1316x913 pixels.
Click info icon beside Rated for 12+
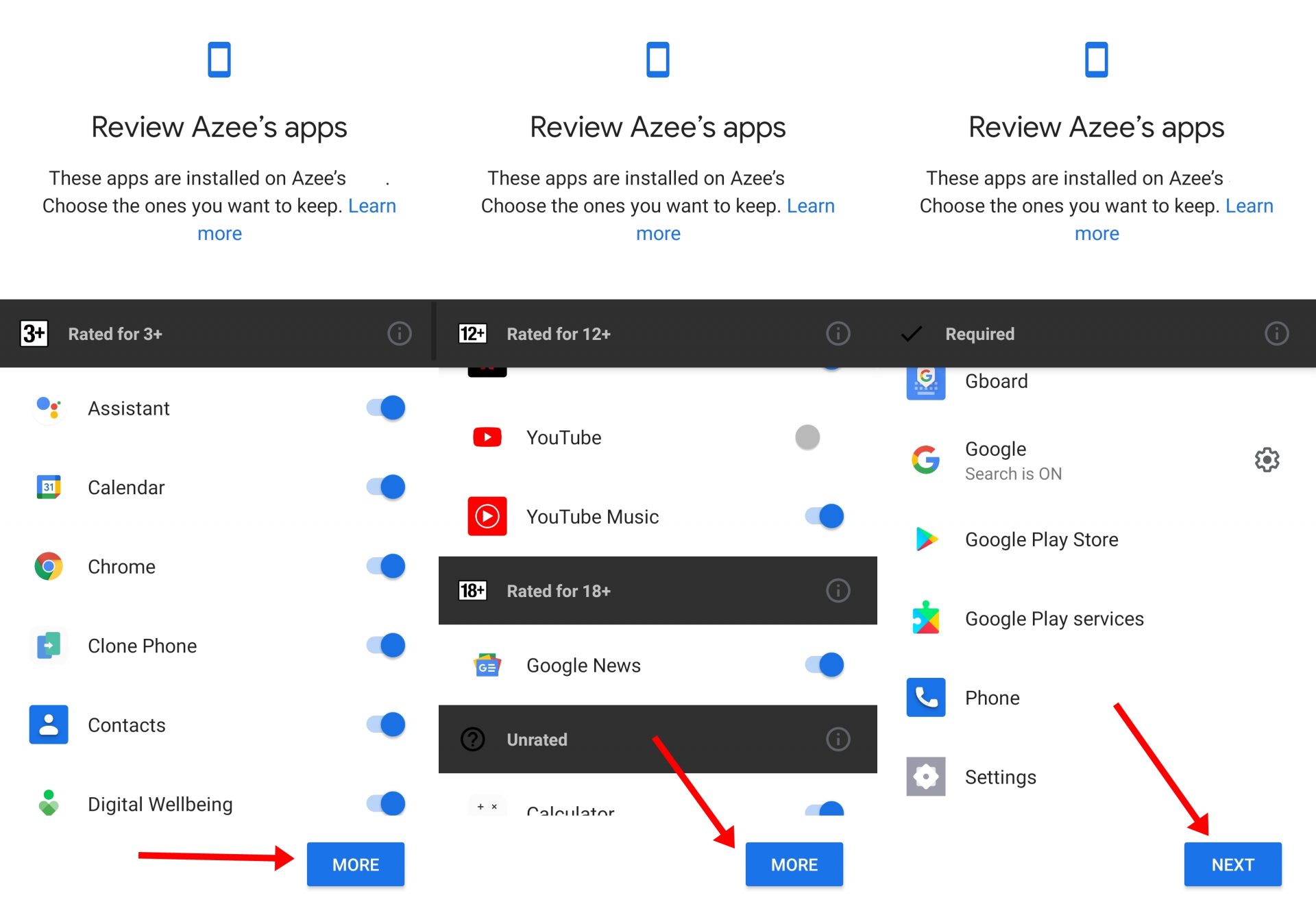click(838, 334)
